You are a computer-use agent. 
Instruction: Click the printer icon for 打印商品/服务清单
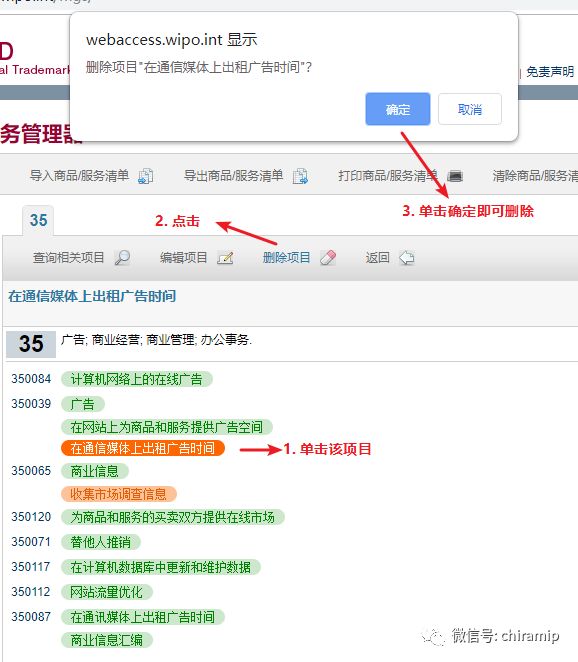pyautogui.click(x=455, y=176)
